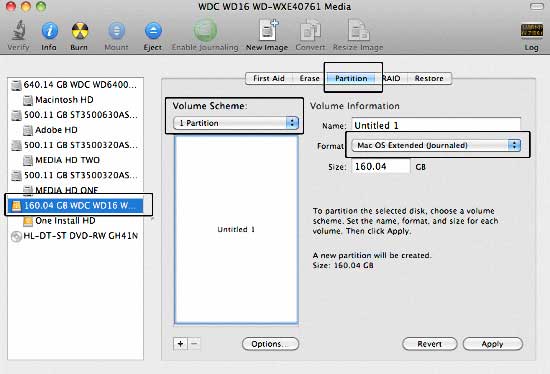The image size is (550, 374).
Task: Click the Burn toolbar icon
Action: point(80,31)
